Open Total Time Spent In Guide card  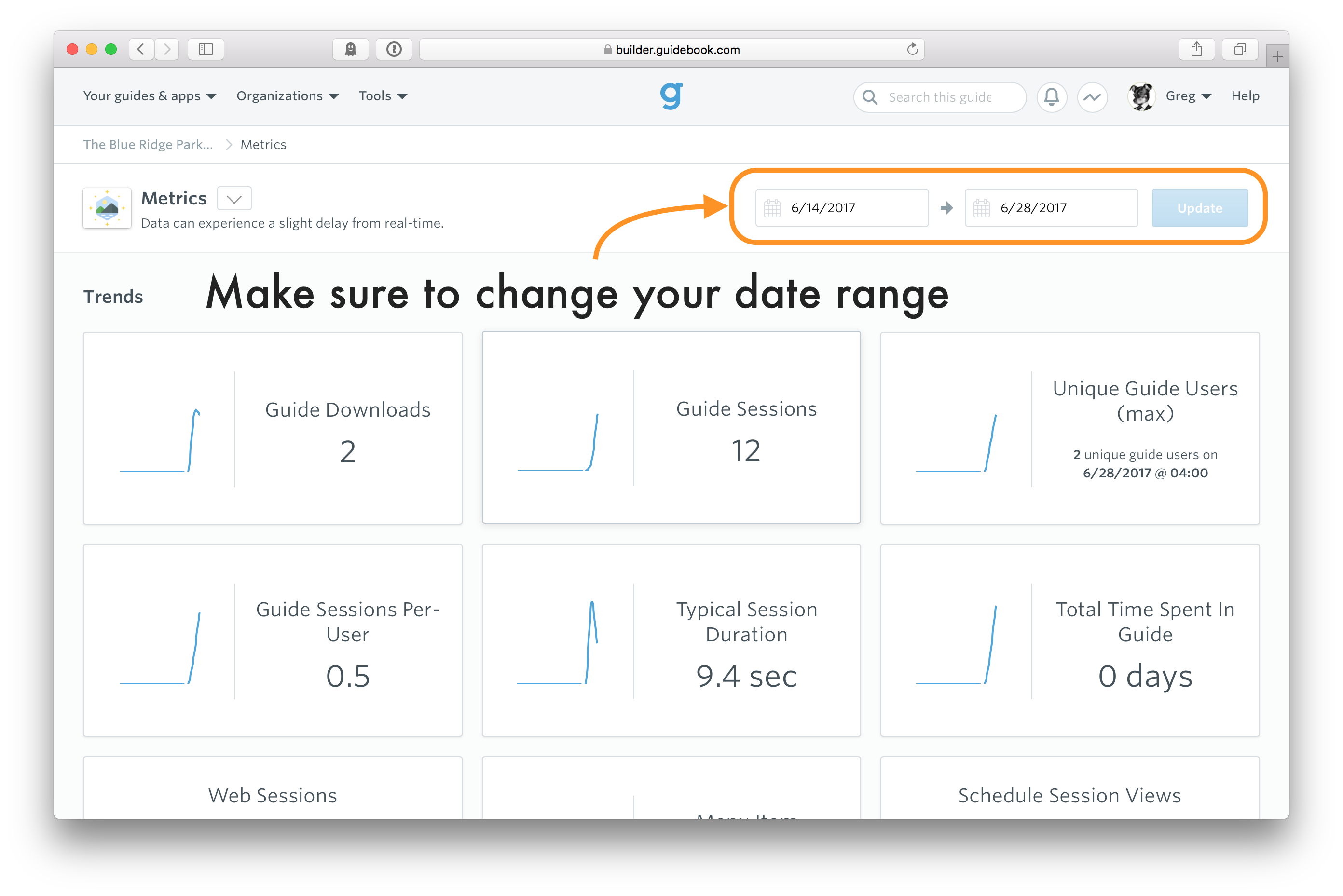click(x=1070, y=640)
